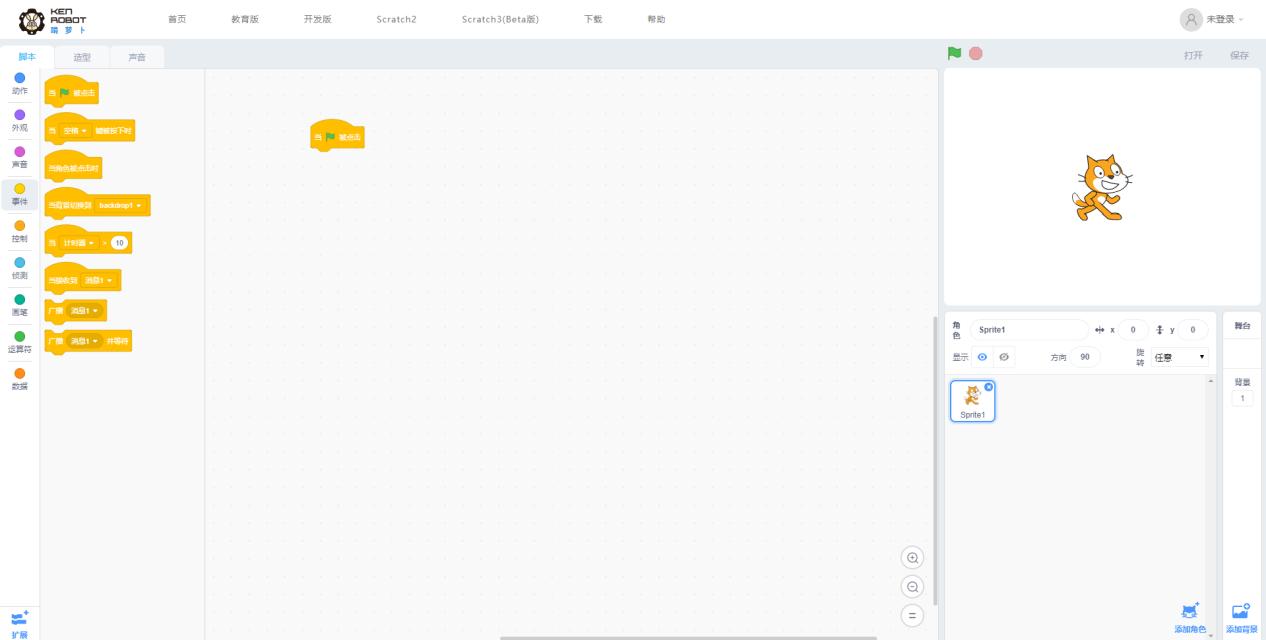Open 消息1 dropdown in 当接收到 block

point(99,280)
